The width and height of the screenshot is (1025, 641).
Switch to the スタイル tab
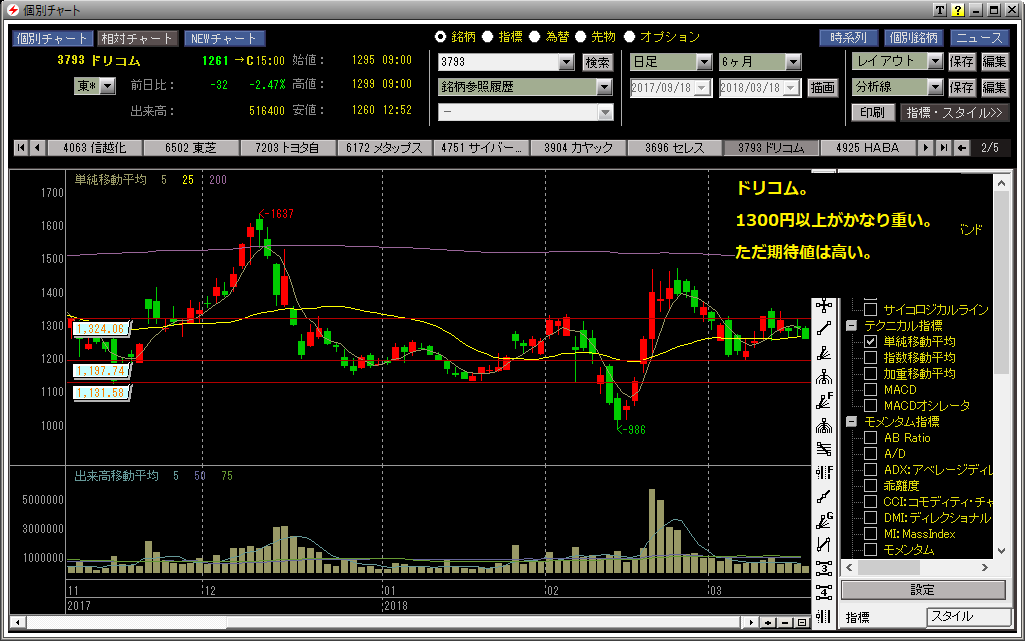click(x=968, y=616)
